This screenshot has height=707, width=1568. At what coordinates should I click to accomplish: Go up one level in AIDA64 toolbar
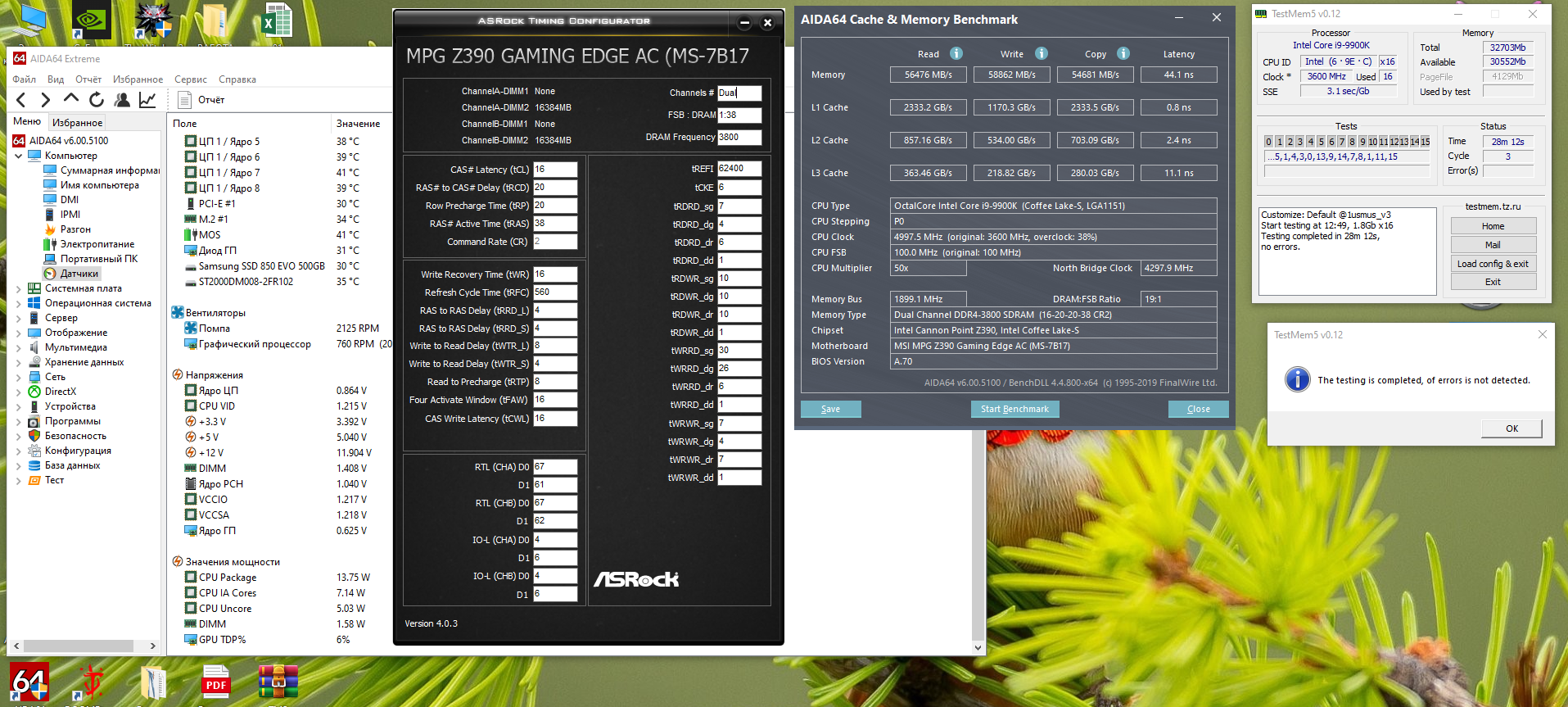coord(71,99)
